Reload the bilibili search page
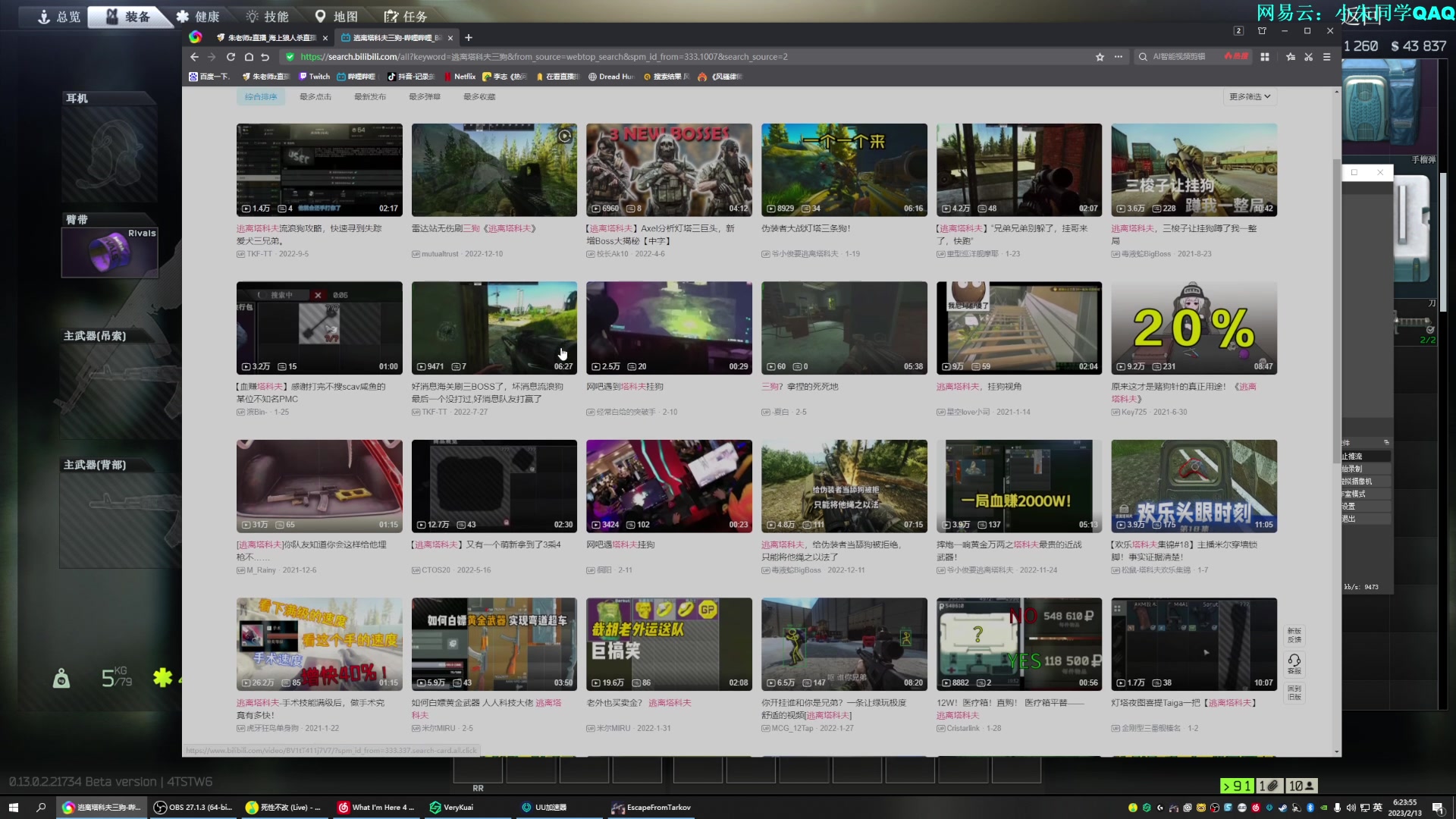This screenshot has width=1456, height=819. [x=231, y=57]
